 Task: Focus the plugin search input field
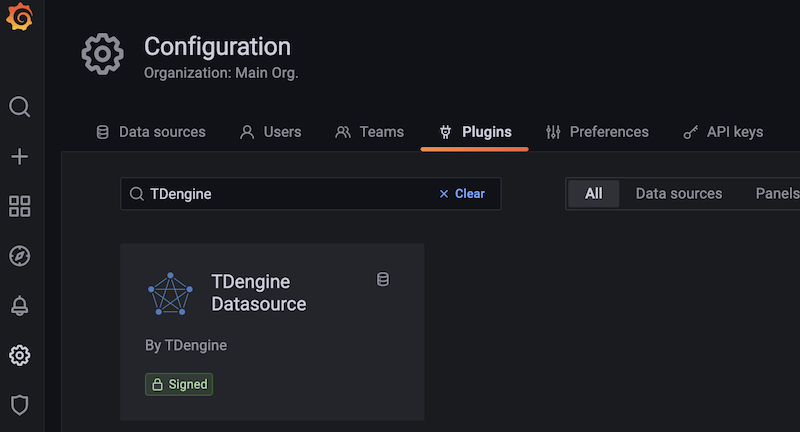click(311, 194)
